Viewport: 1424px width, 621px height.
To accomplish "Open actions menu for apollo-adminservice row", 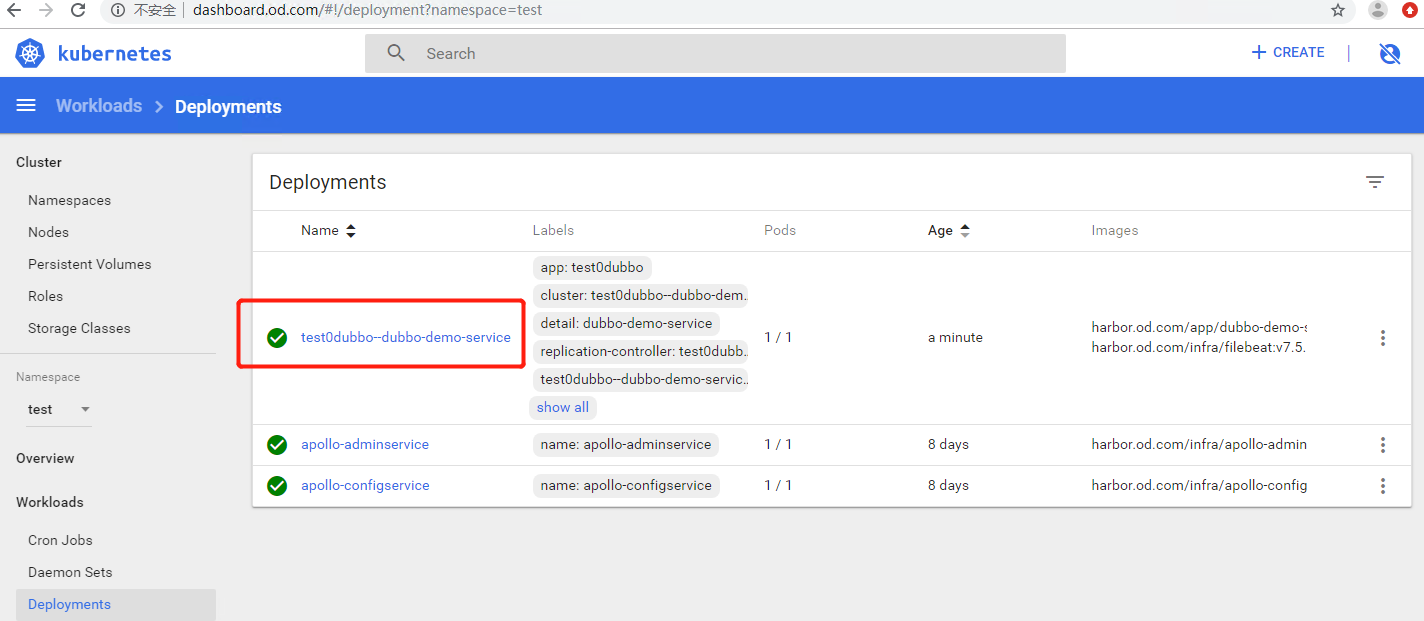I will 1383,445.
